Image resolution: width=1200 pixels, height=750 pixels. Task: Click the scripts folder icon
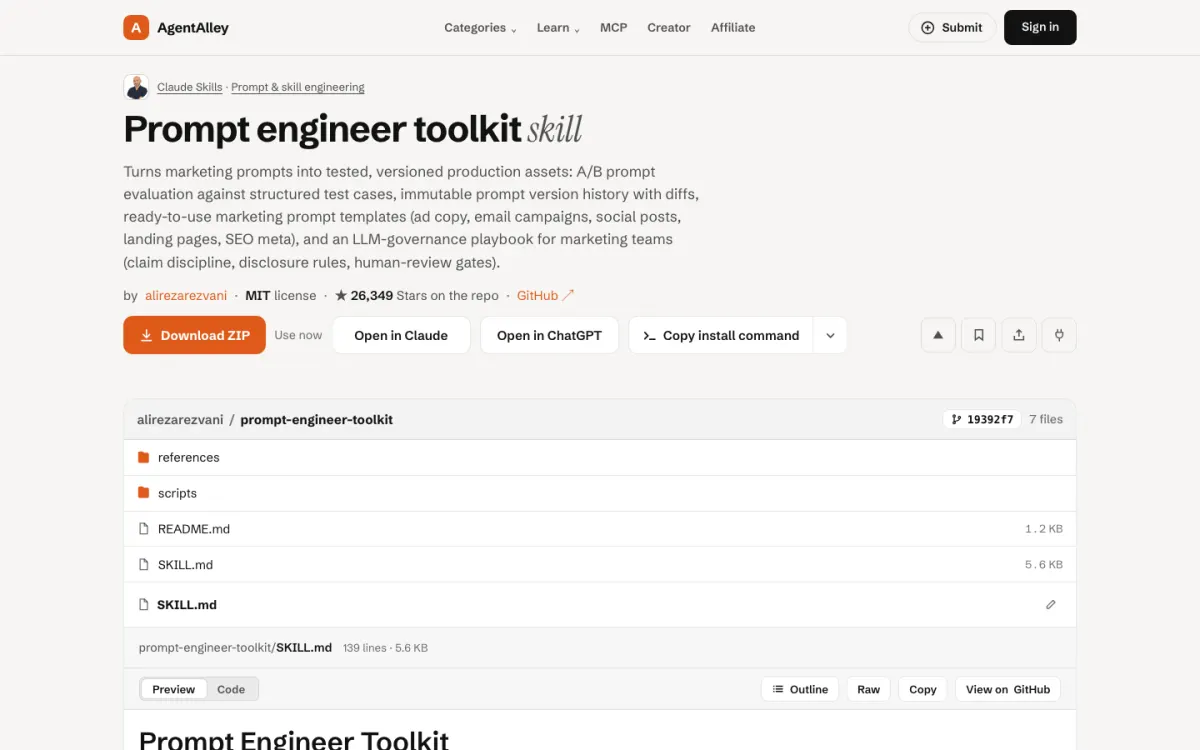(x=144, y=493)
